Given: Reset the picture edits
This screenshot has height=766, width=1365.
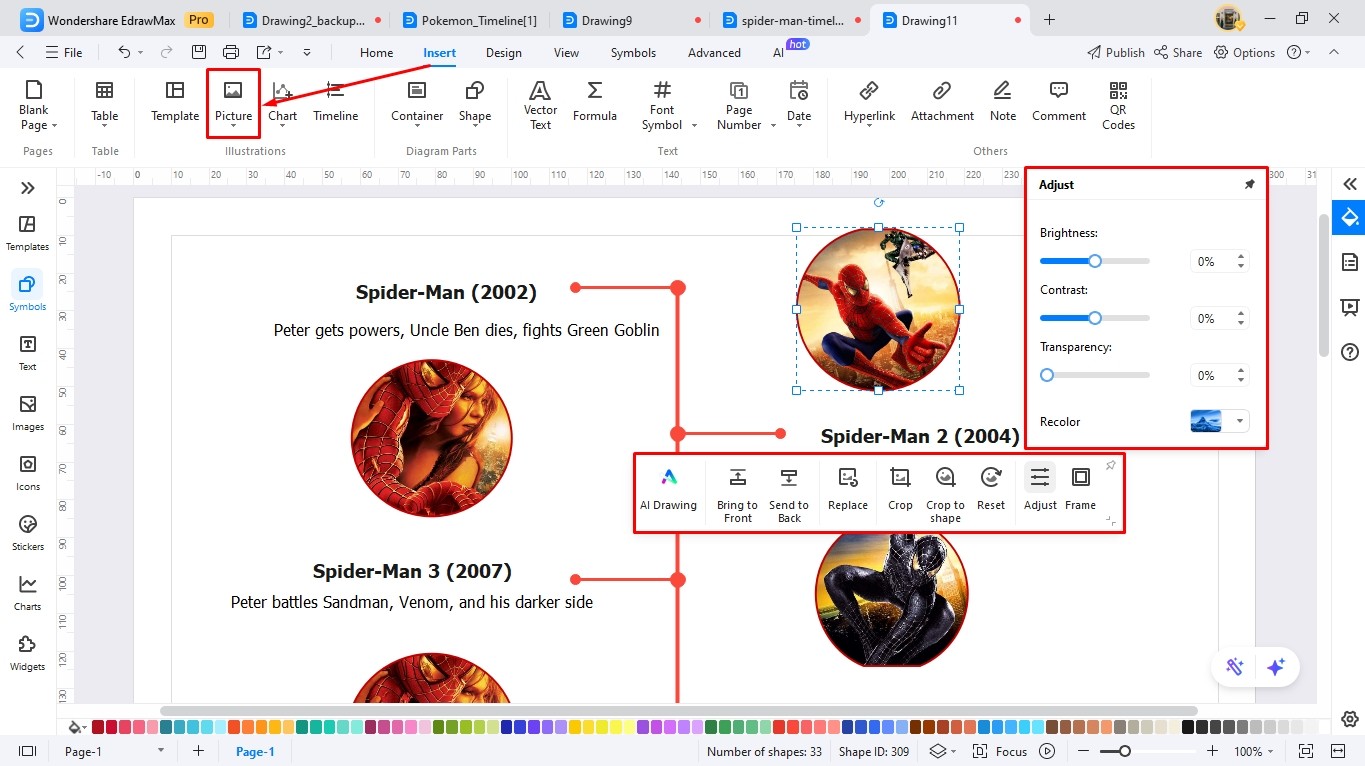Looking at the screenshot, I should (991, 490).
